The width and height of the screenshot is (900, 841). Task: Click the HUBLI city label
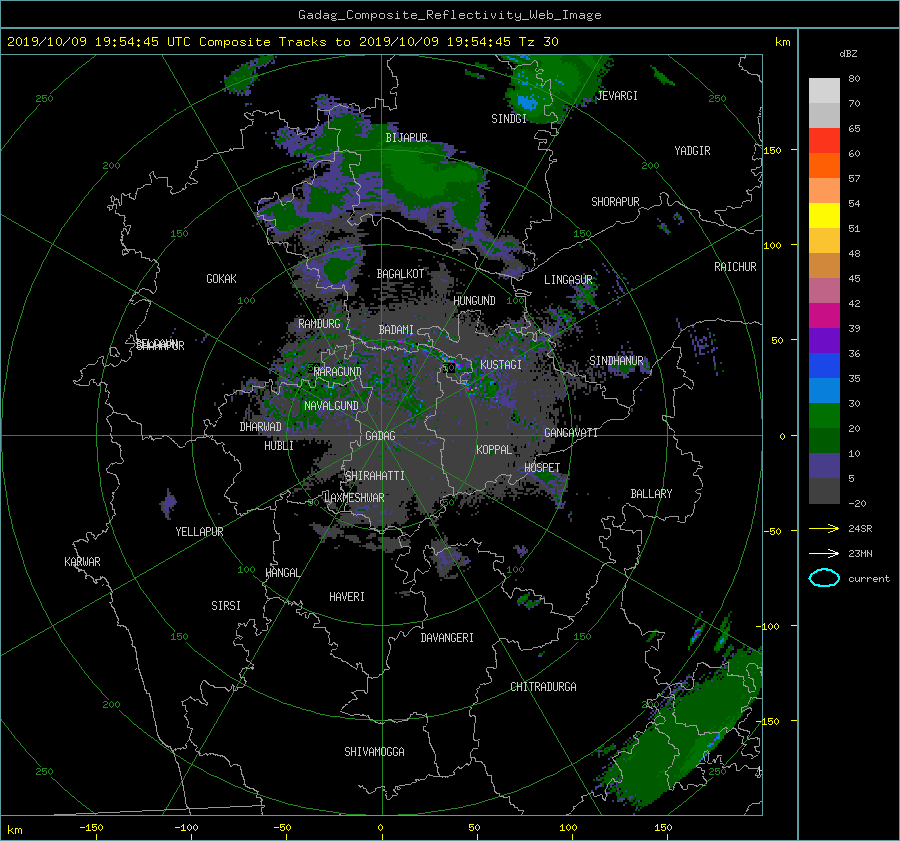[x=279, y=445]
